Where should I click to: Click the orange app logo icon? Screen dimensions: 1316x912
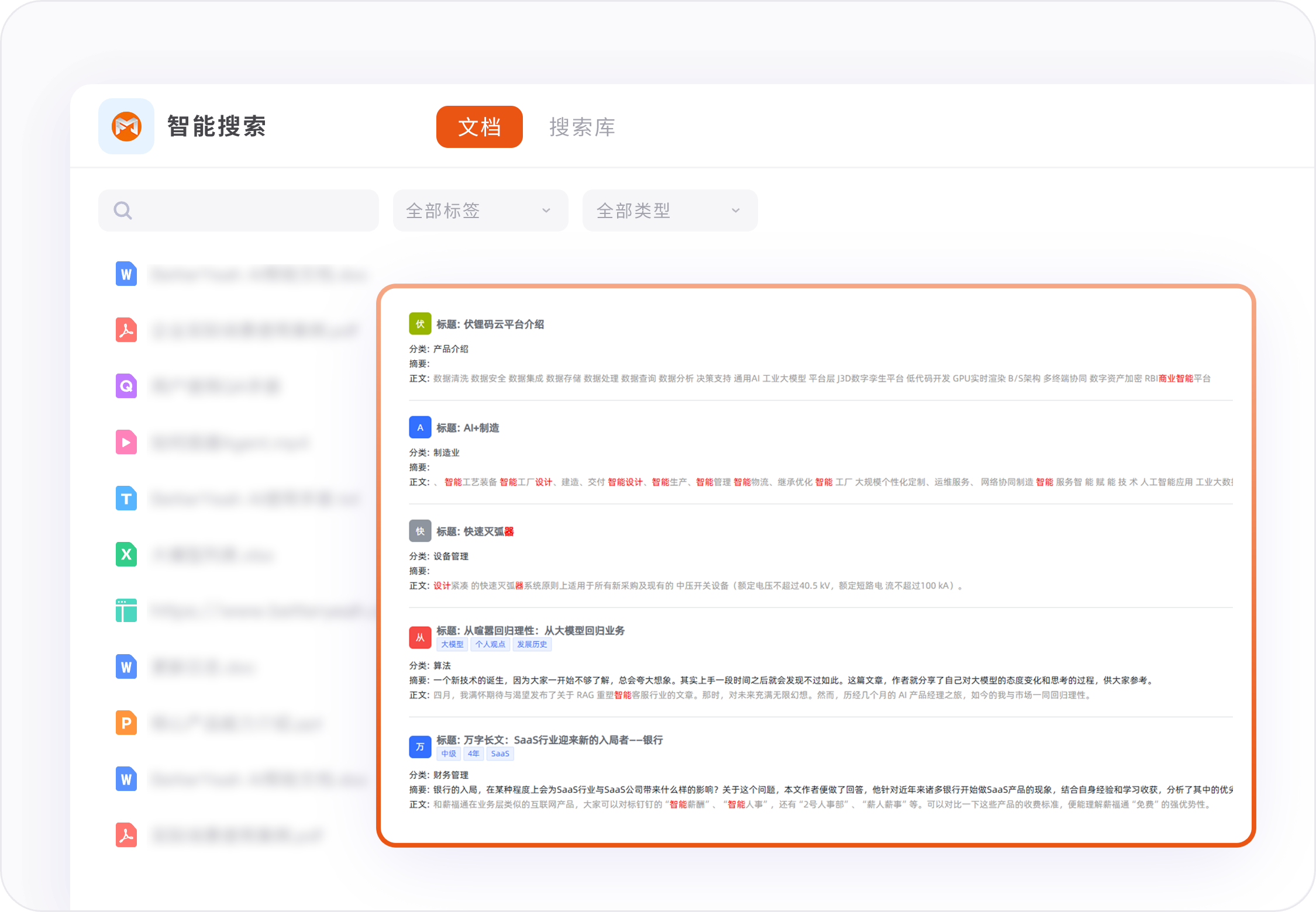click(x=126, y=126)
